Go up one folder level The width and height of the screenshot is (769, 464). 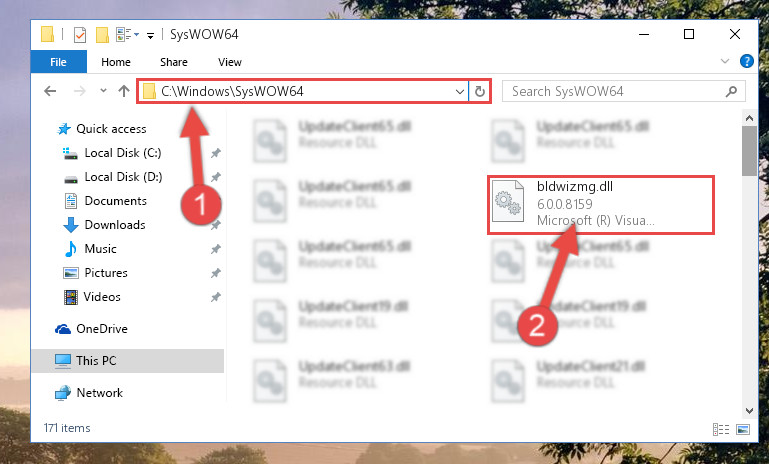(x=124, y=91)
